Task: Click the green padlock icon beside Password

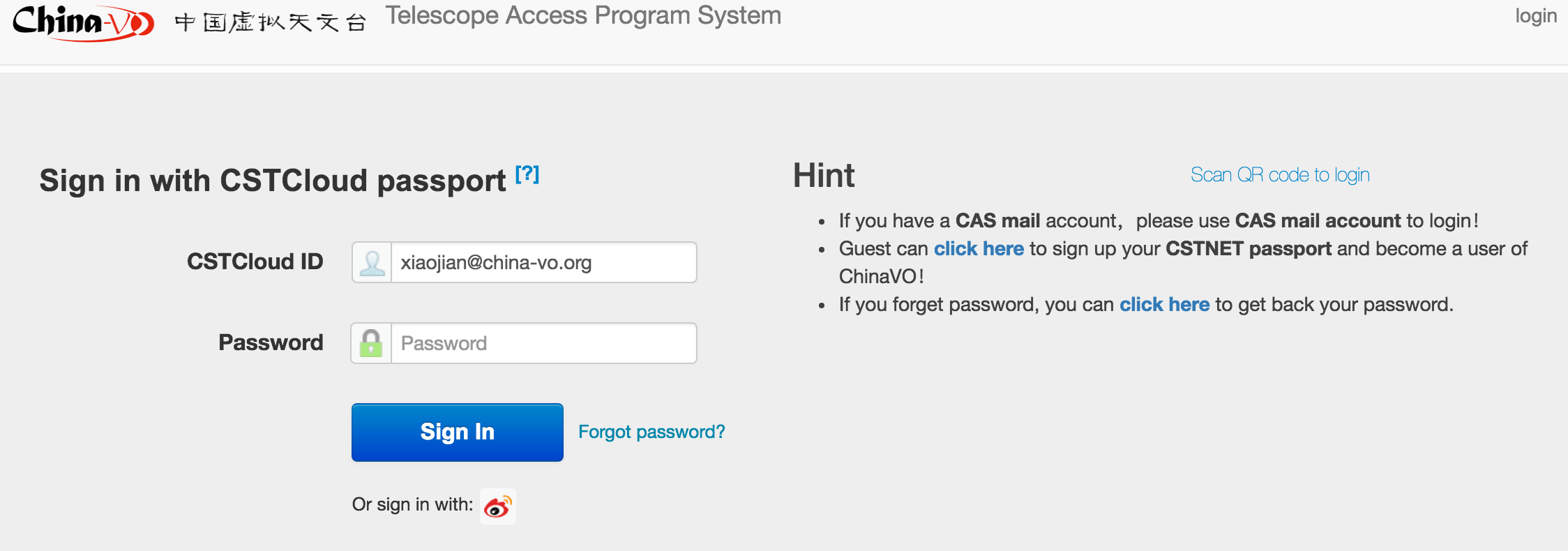Action: 371,343
